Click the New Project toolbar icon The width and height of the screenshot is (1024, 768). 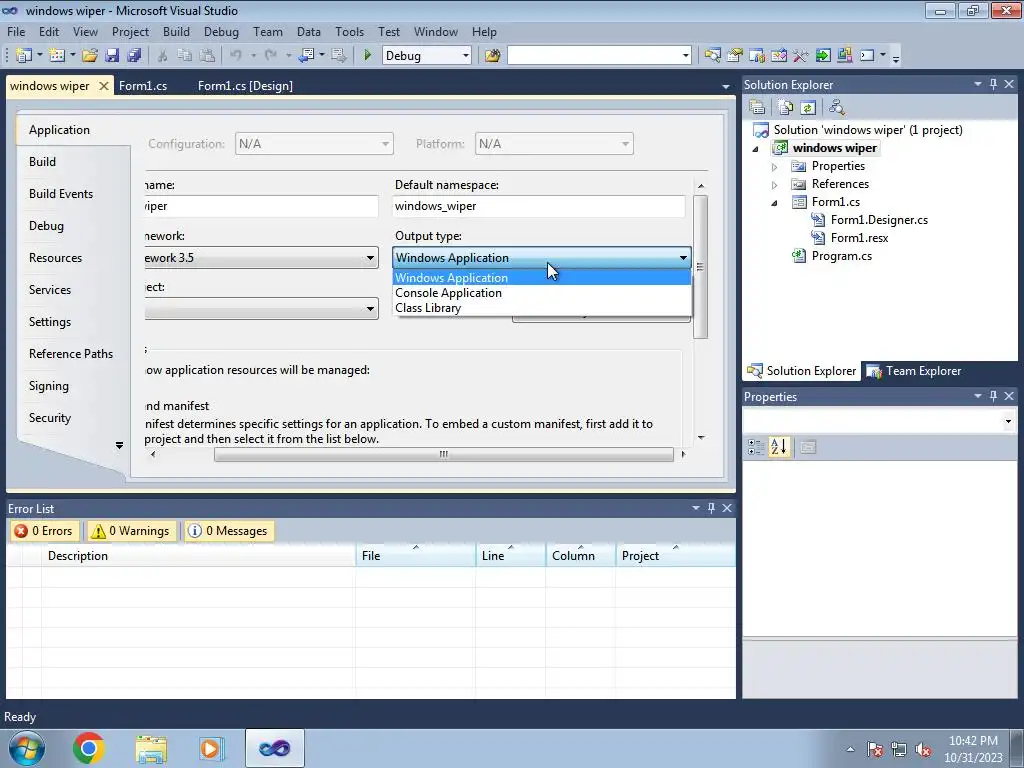tap(24, 56)
